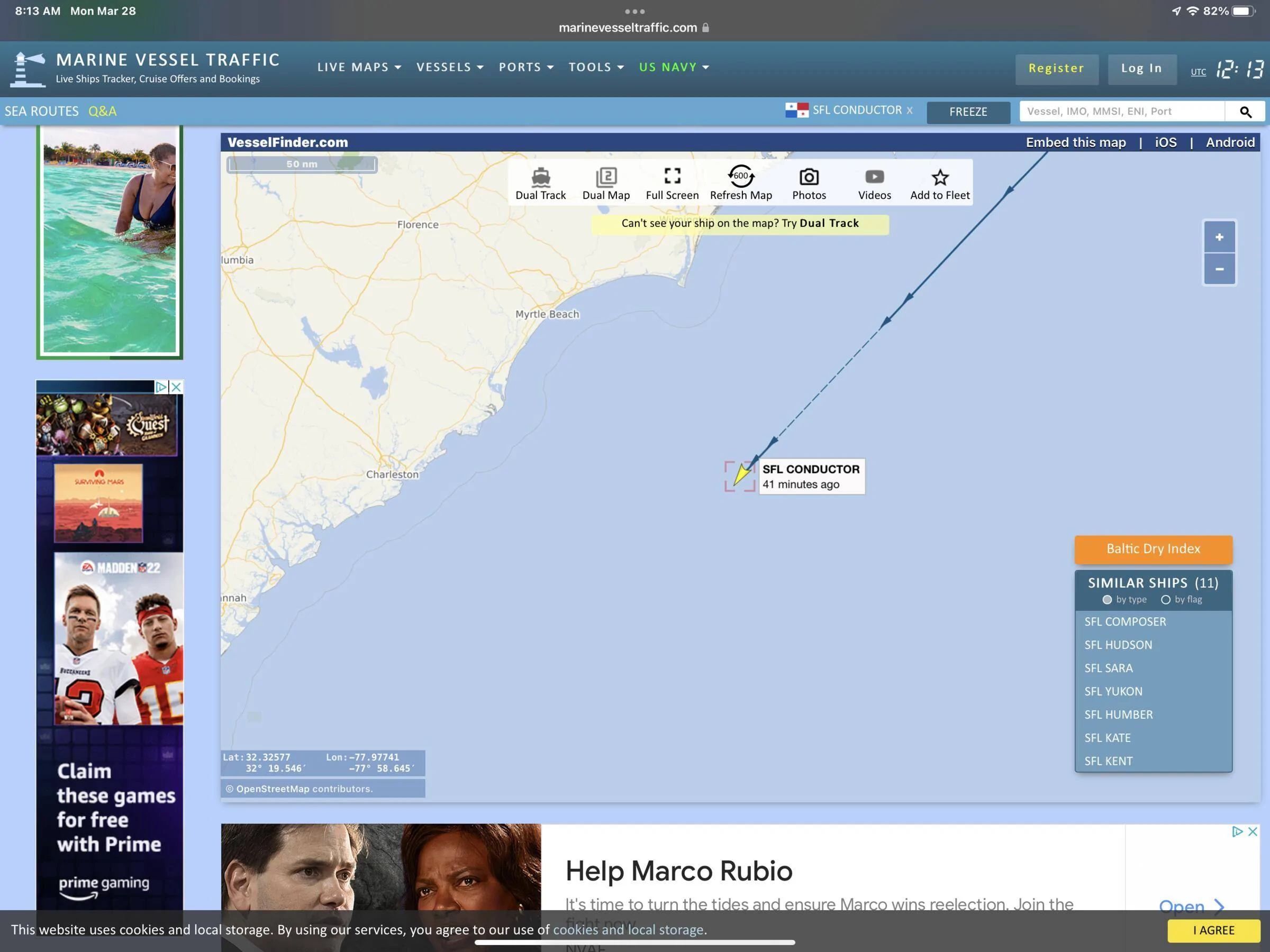
Task: Click the Myrtle Beach map label
Action: (547, 314)
